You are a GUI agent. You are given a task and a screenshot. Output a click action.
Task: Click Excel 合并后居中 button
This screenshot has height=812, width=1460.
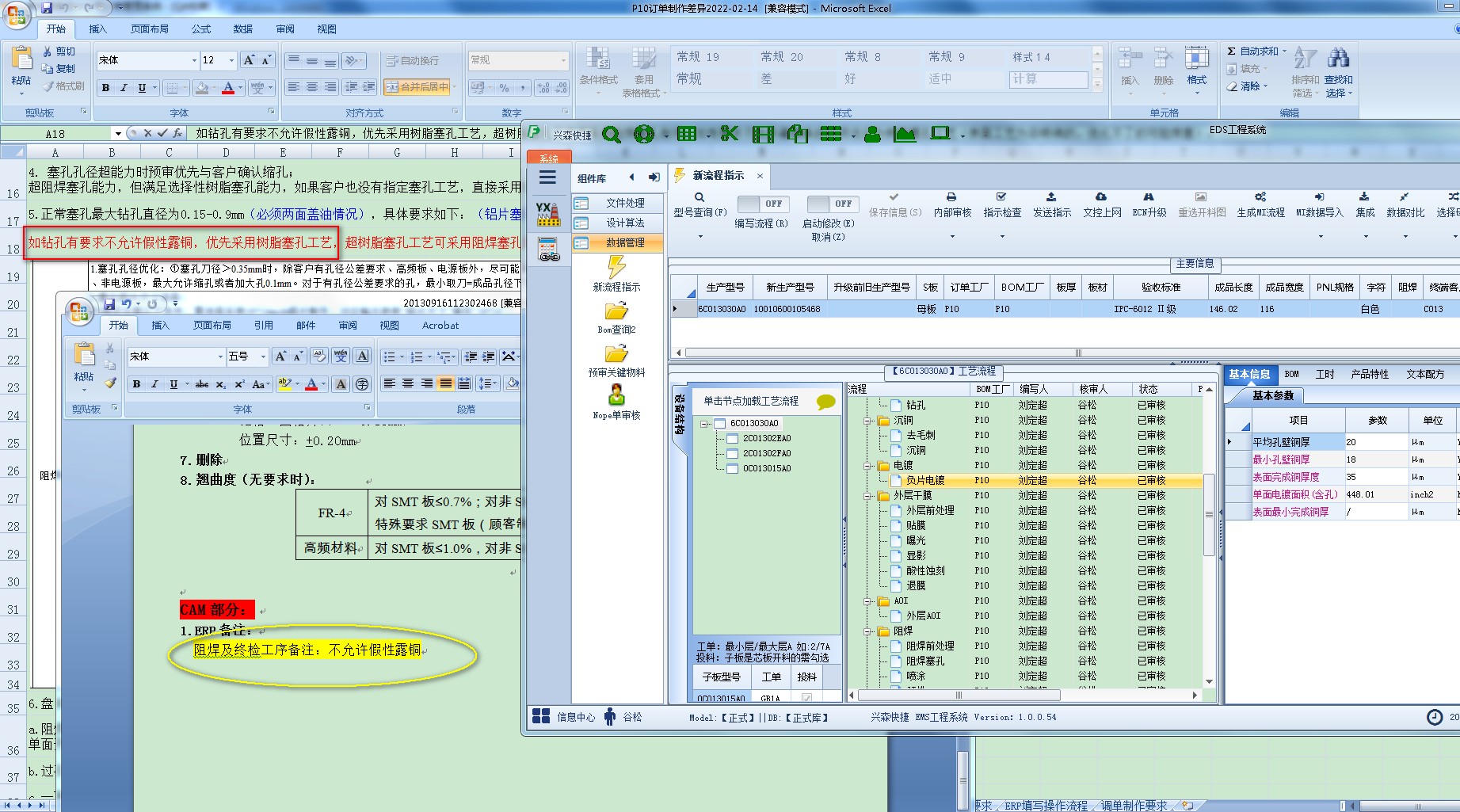[x=417, y=86]
